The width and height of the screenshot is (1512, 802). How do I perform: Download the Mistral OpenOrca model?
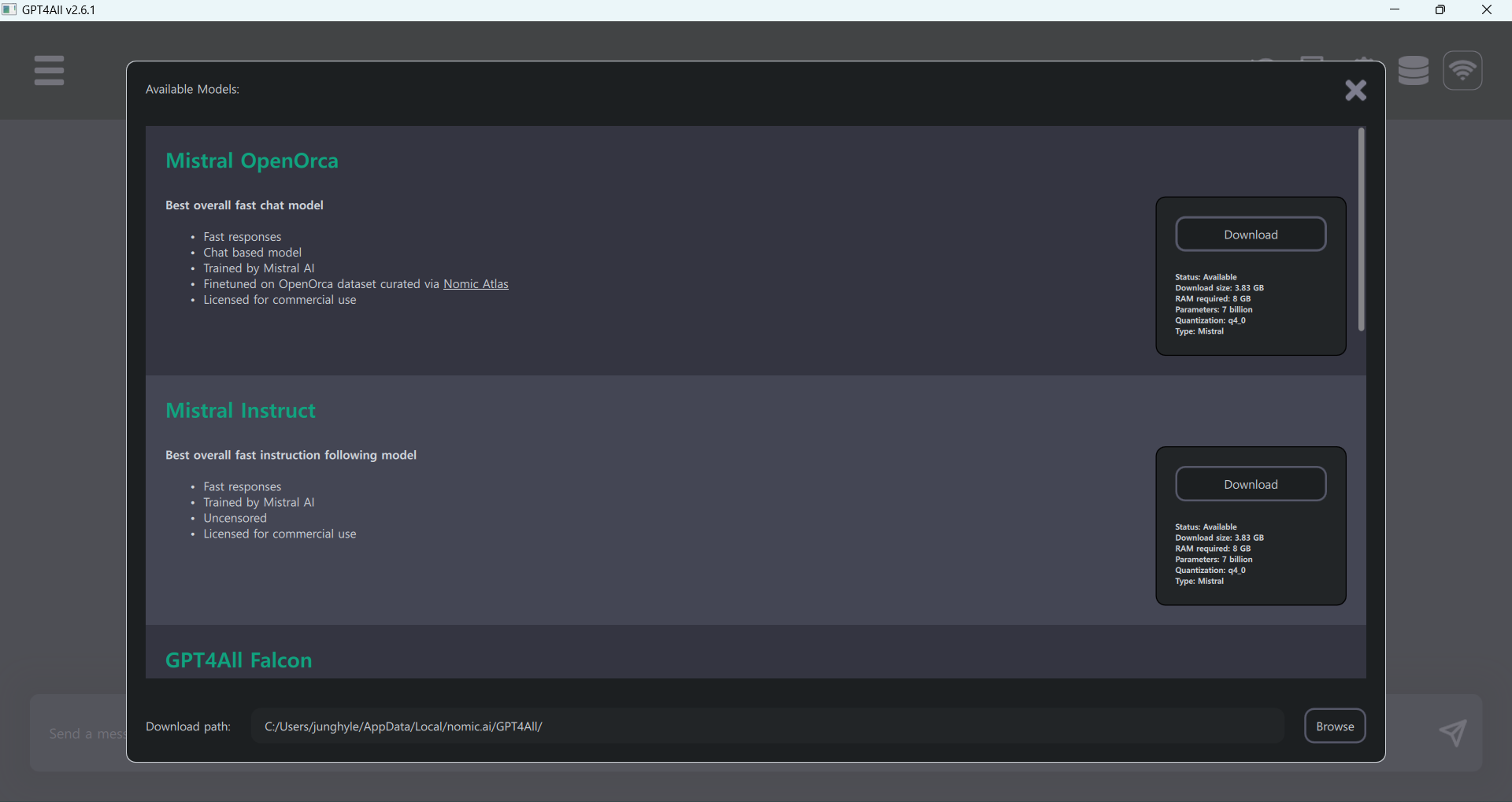click(x=1251, y=235)
